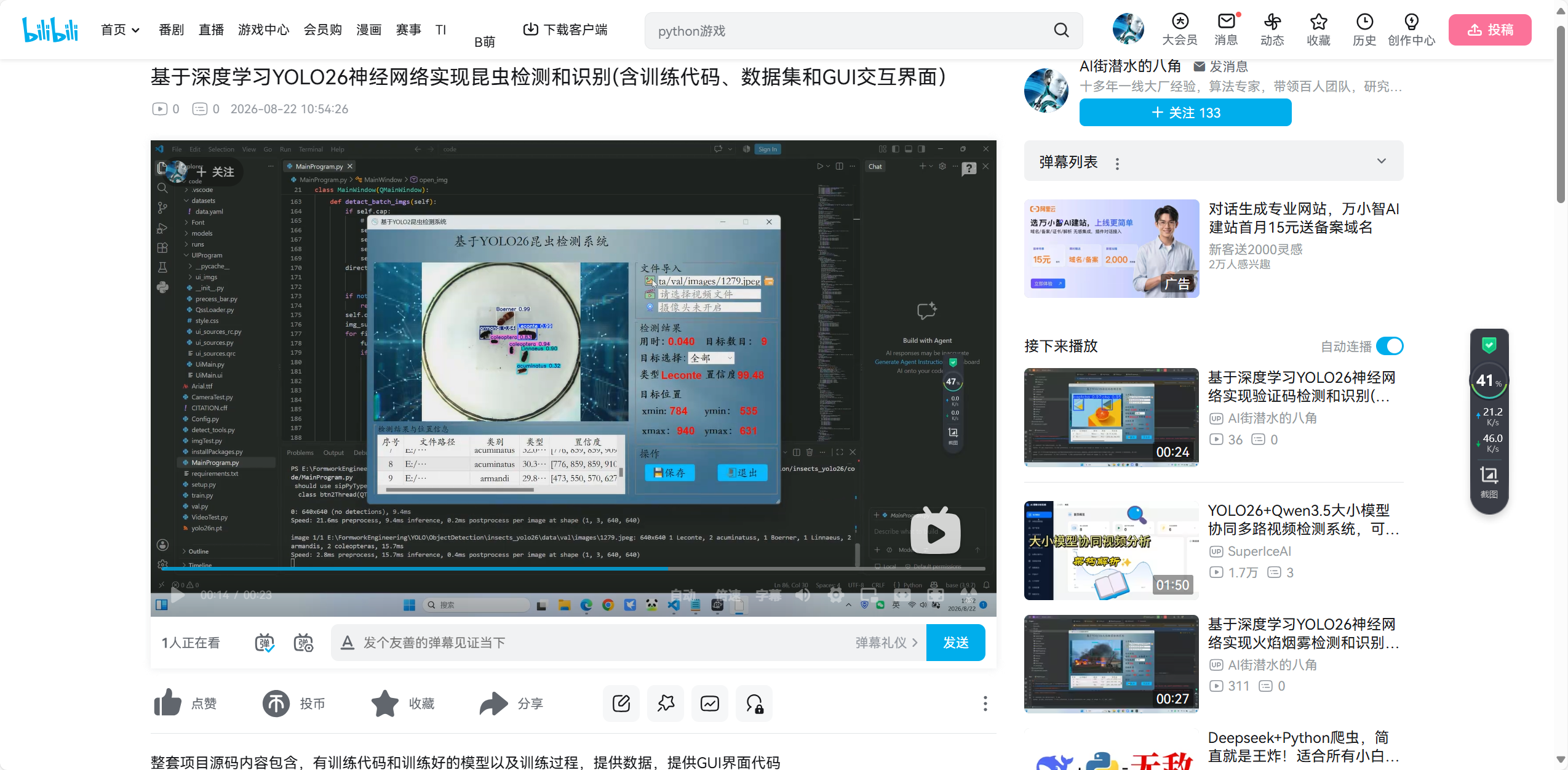Screen dimensions: 1568x770
Task: Open the 弹幕列表 three-dot menu
Action: click(1117, 163)
